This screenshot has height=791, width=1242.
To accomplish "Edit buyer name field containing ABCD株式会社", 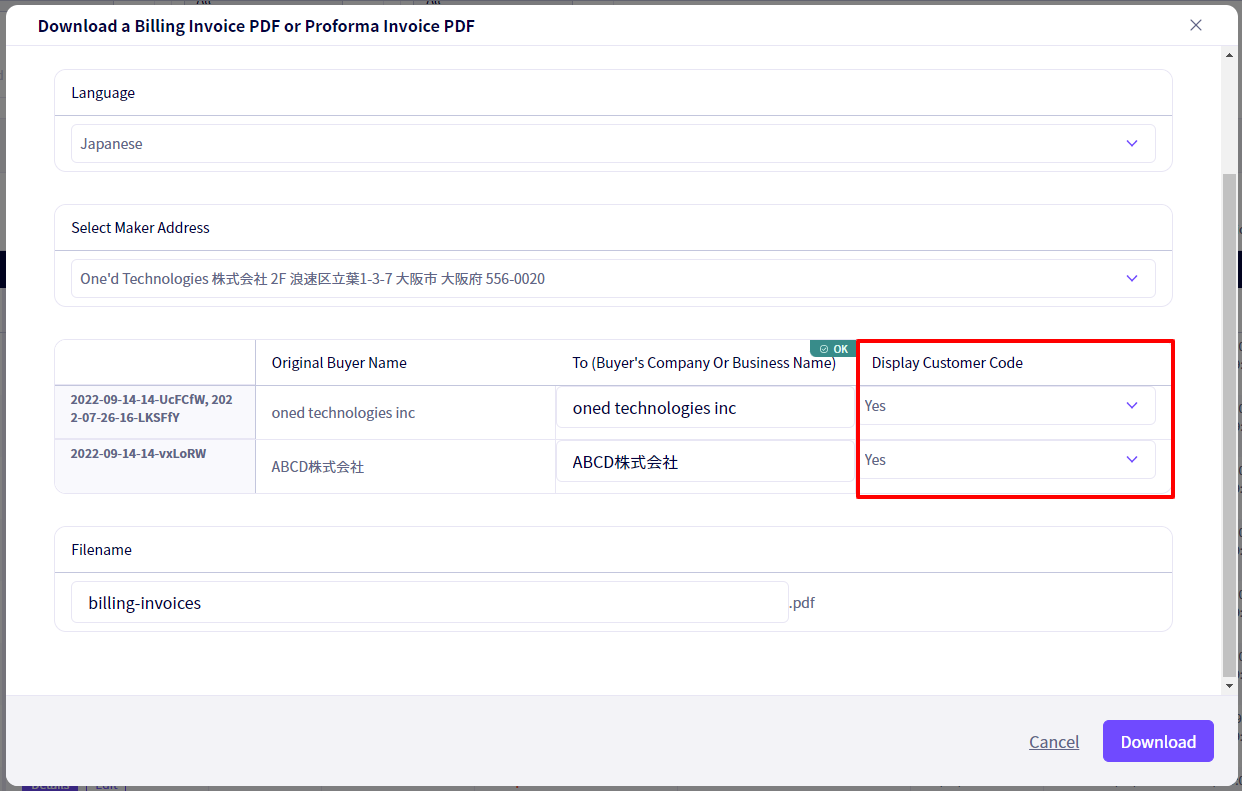I will [705, 462].
